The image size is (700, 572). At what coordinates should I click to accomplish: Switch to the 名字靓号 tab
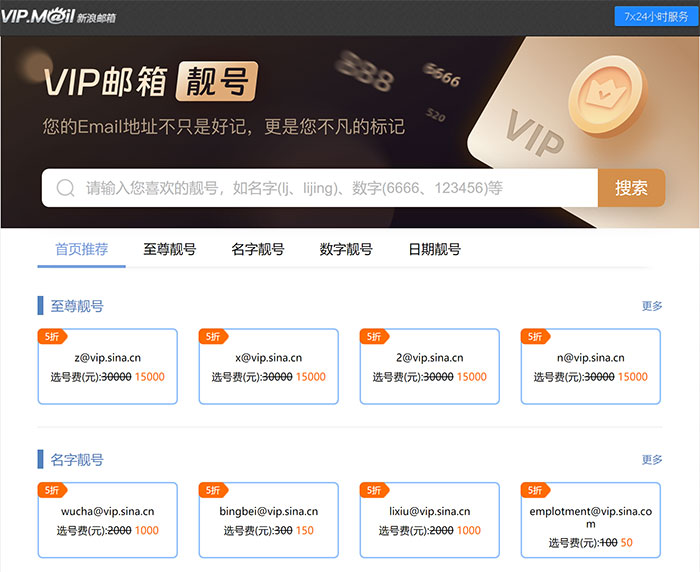(x=258, y=249)
